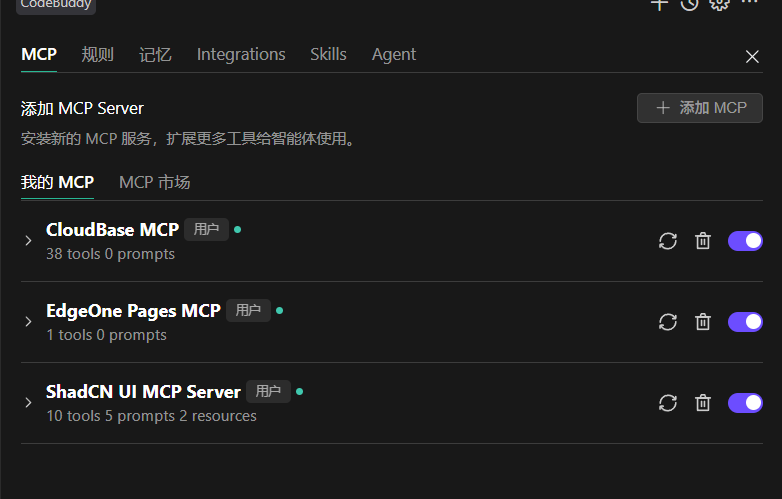This screenshot has height=499, width=782.
Task: Expand the ShadCN UI MCP Server row
Action: (28, 402)
